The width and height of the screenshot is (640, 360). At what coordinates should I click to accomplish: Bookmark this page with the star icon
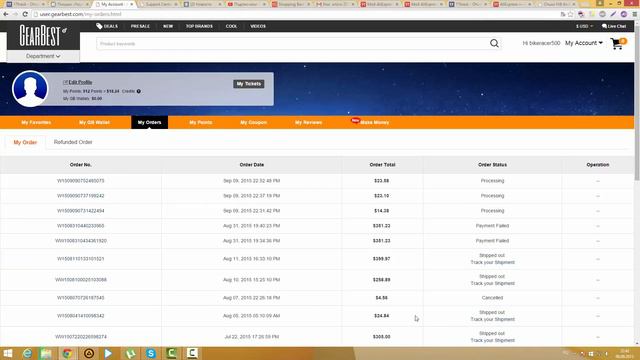(571, 14)
